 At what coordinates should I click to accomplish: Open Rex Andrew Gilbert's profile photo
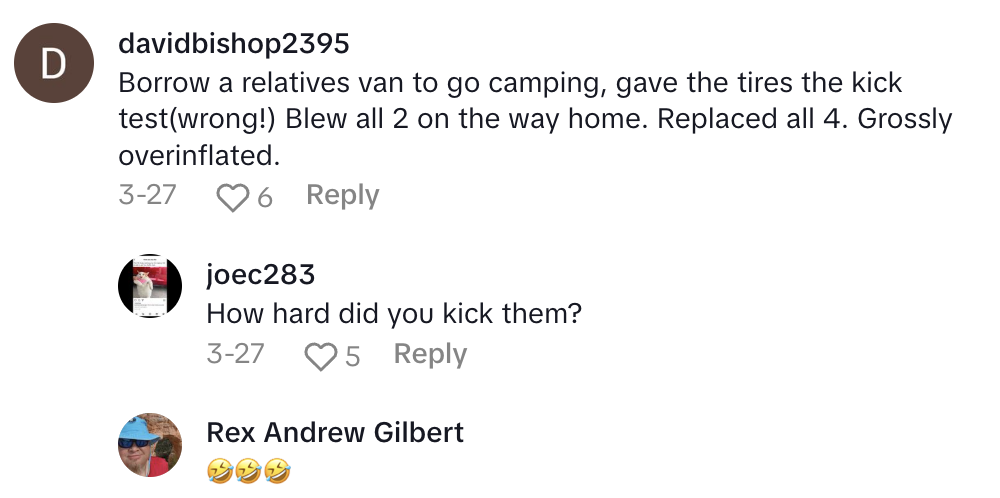[150, 443]
